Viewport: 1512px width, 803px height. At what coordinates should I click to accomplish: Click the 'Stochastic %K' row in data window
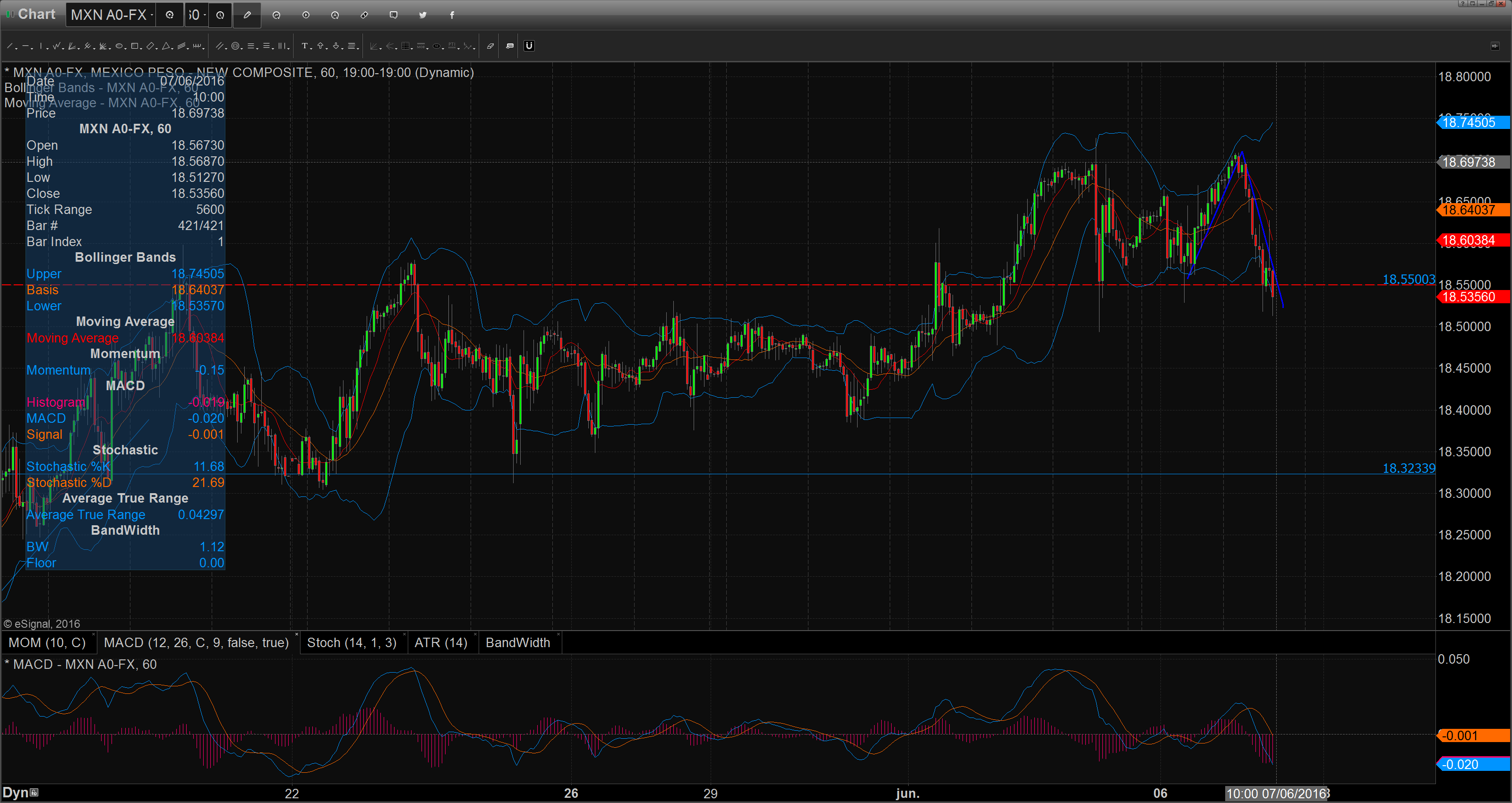point(125,467)
